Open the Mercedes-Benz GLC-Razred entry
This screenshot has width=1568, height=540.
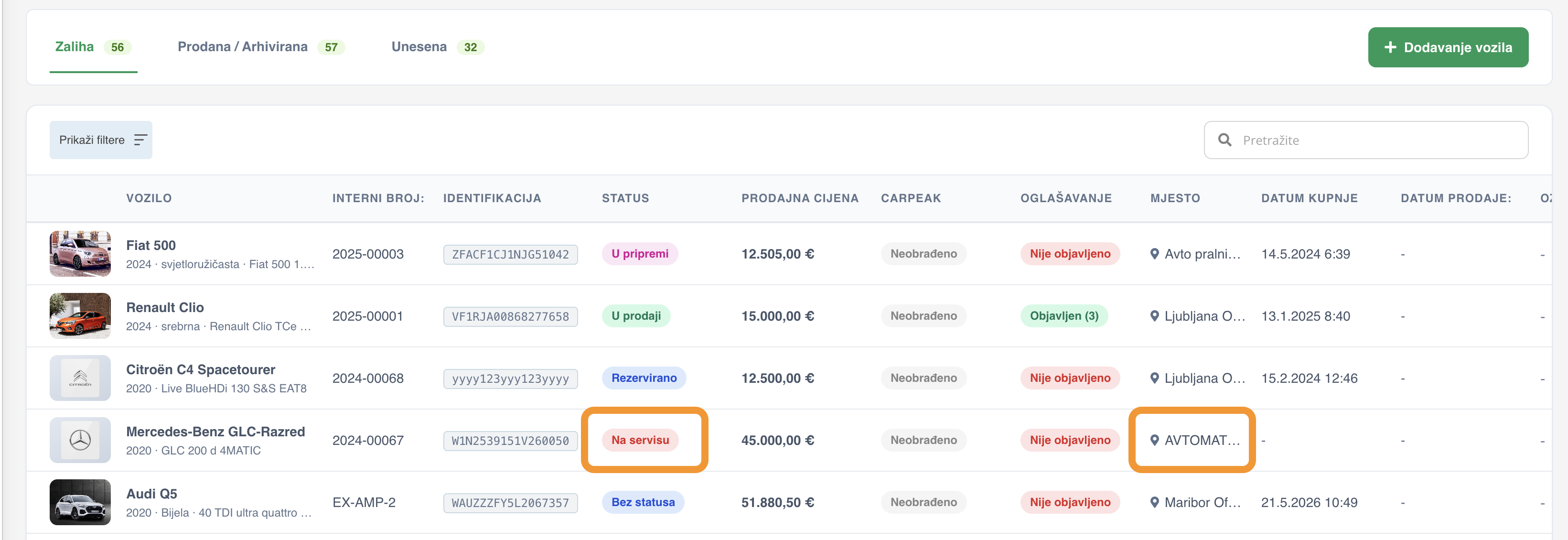click(x=215, y=432)
